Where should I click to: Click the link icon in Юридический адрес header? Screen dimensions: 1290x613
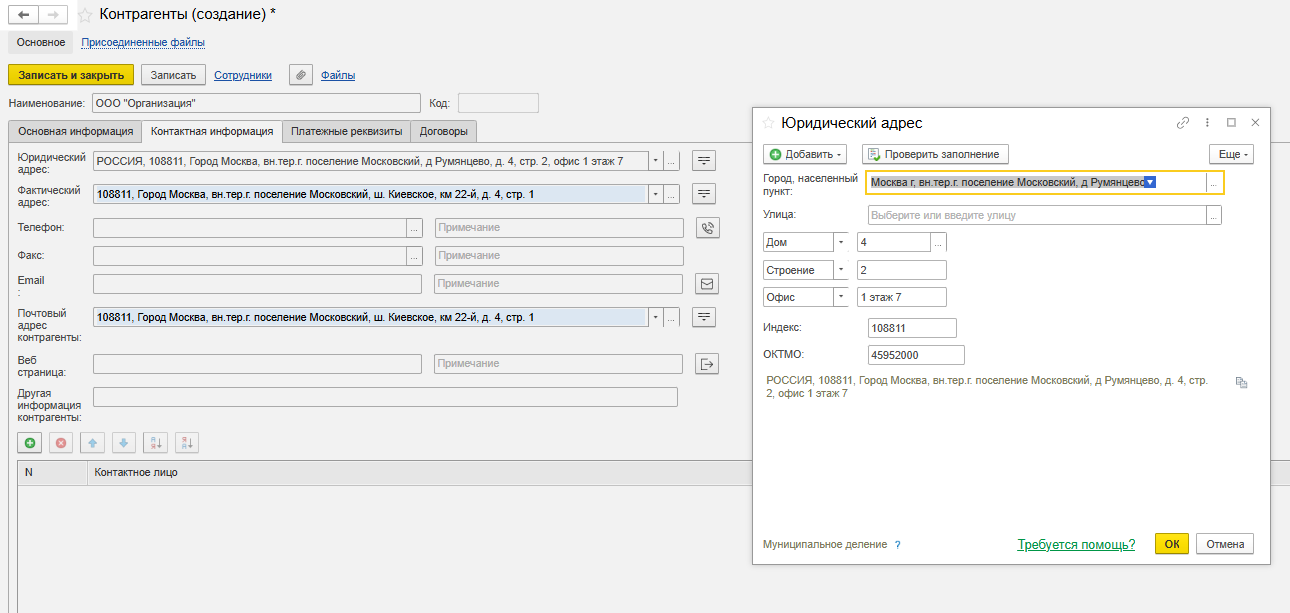pyautogui.click(x=1183, y=123)
